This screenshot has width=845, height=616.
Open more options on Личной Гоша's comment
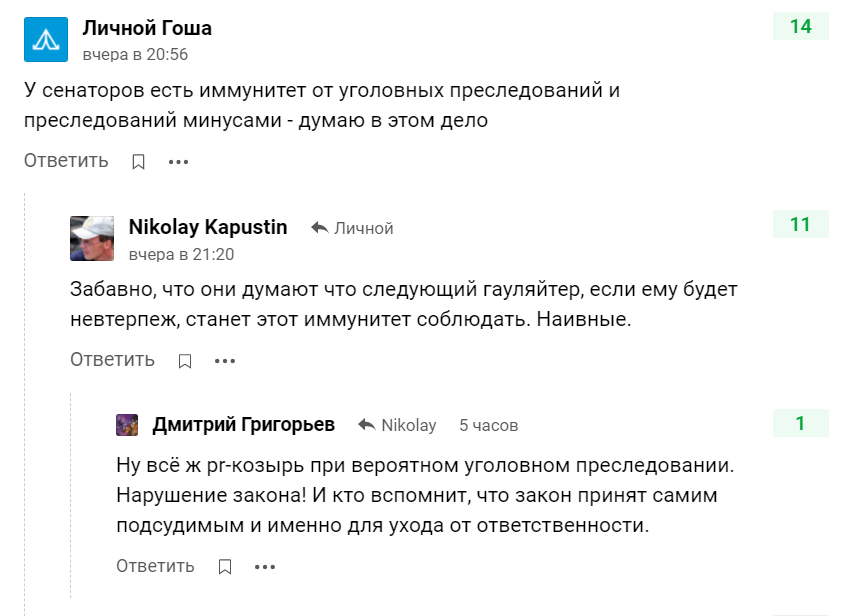click(x=178, y=162)
